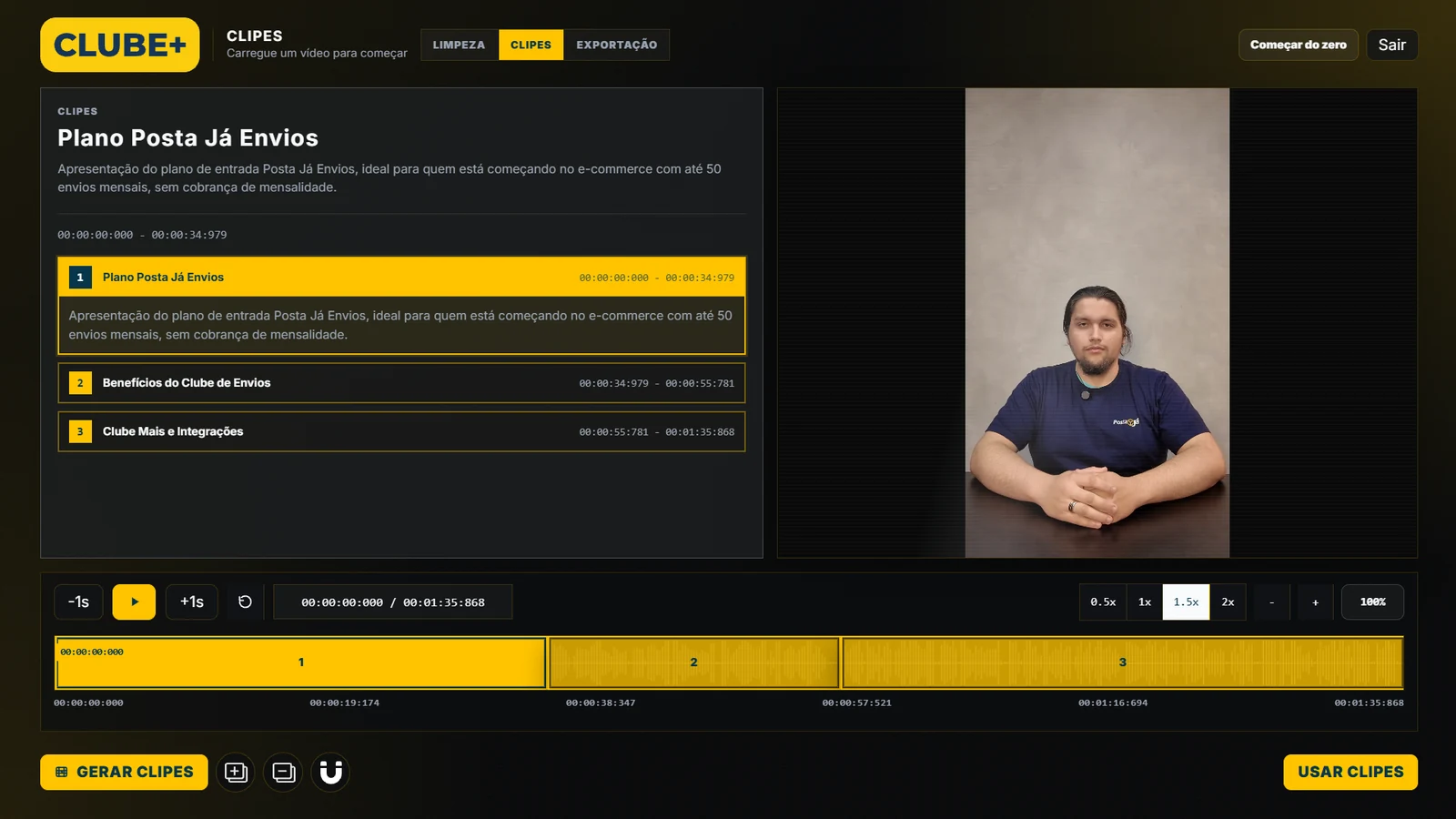
Task: Expand clip row Clube Mais e Integrações
Action: [401, 431]
